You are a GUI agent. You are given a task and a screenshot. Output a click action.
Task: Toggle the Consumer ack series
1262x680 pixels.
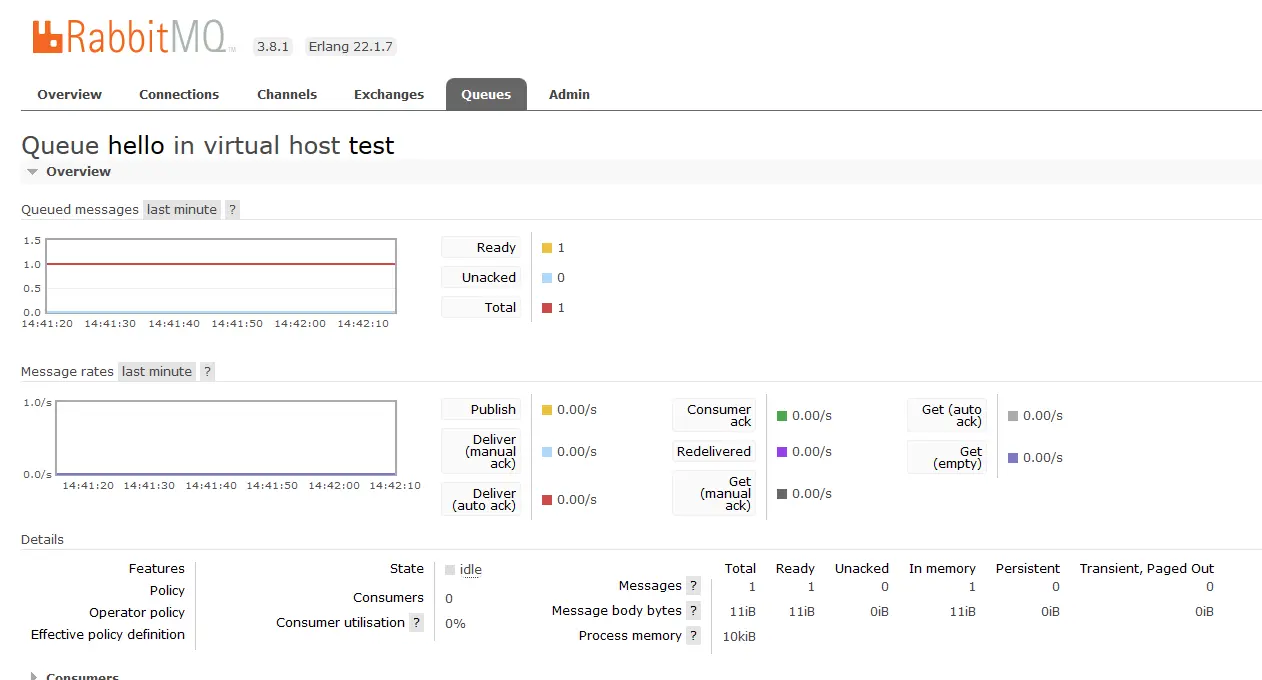(x=714, y=415)
